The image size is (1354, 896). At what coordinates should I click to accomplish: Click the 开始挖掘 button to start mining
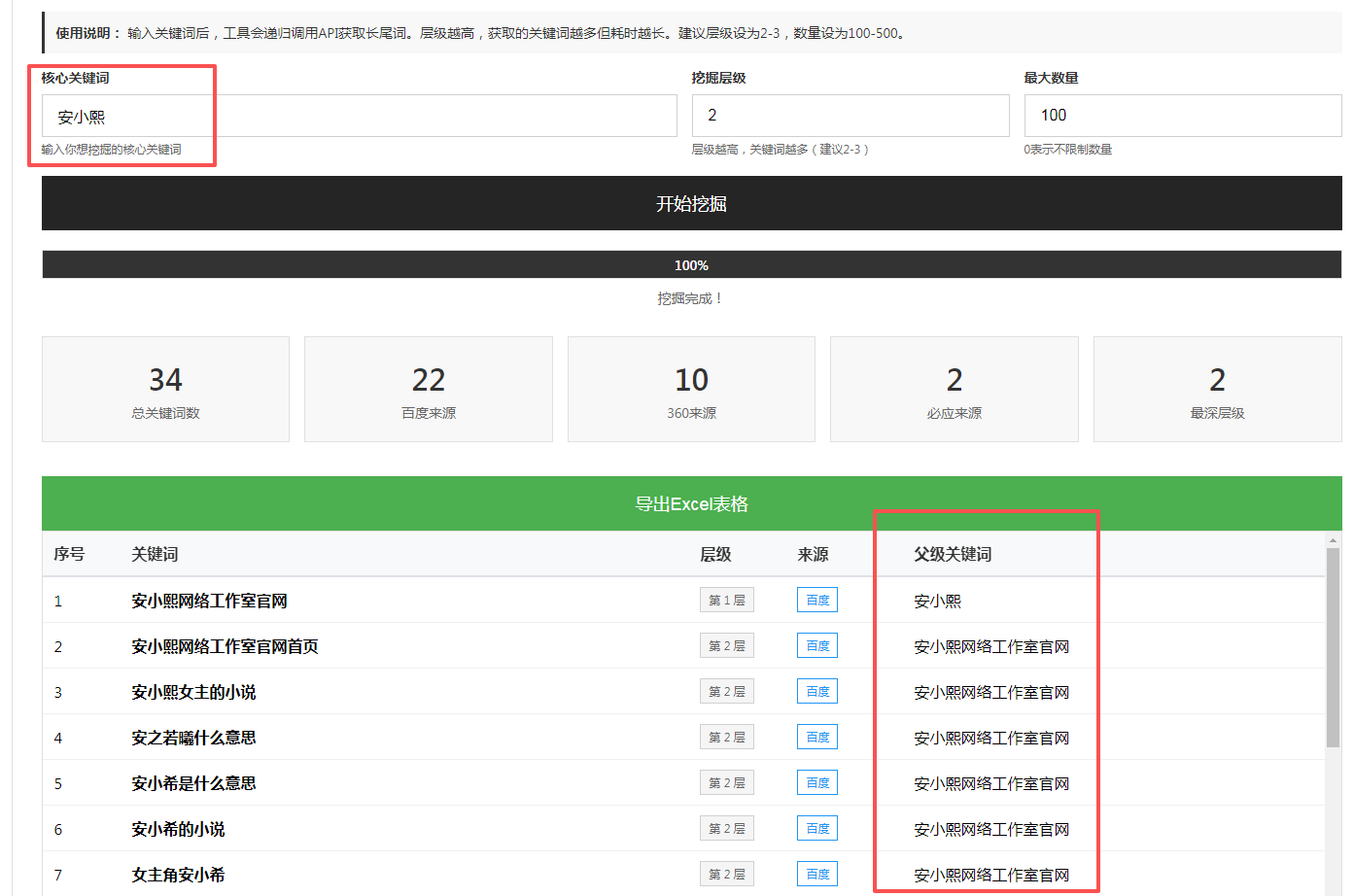(690, 202)
